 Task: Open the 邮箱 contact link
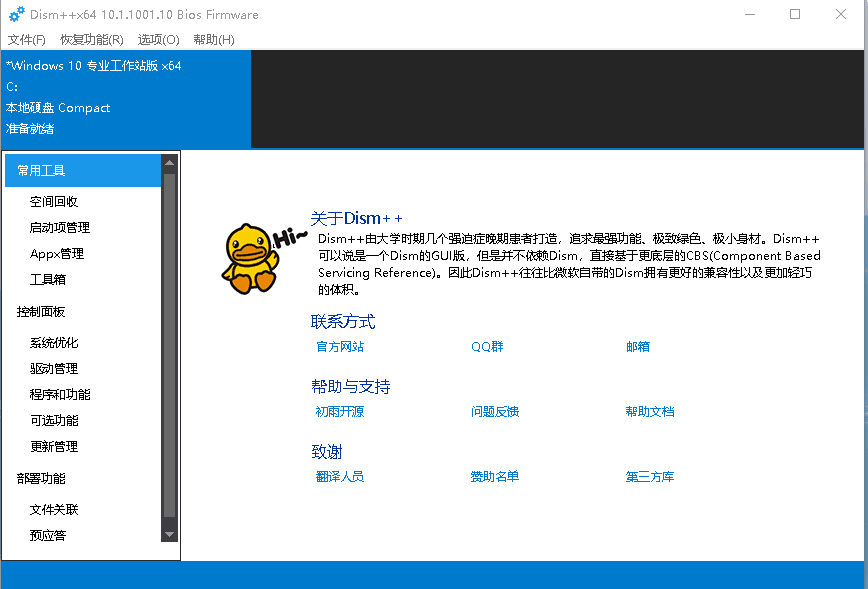click(x=638, y=347)
